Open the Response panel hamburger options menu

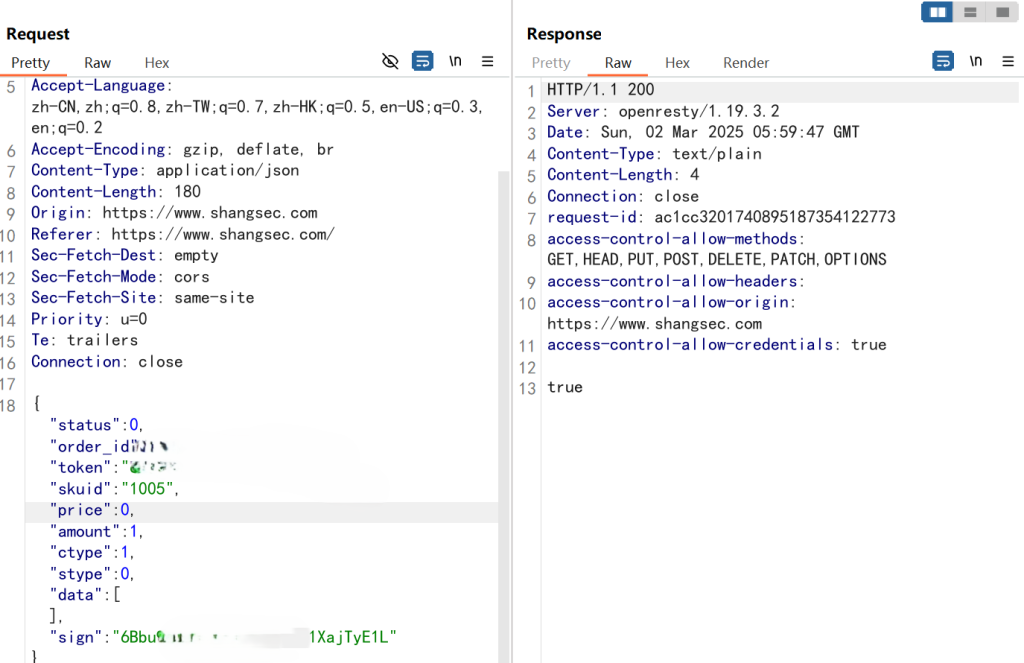pyautogui.click(x=1007, y=62)
